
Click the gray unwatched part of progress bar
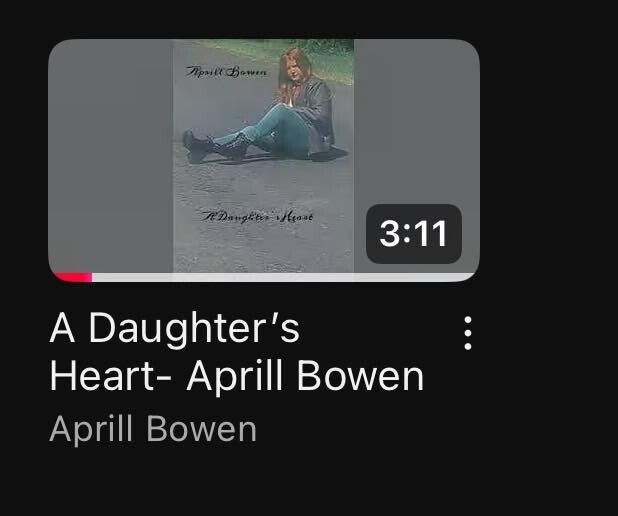pos(283,277)
